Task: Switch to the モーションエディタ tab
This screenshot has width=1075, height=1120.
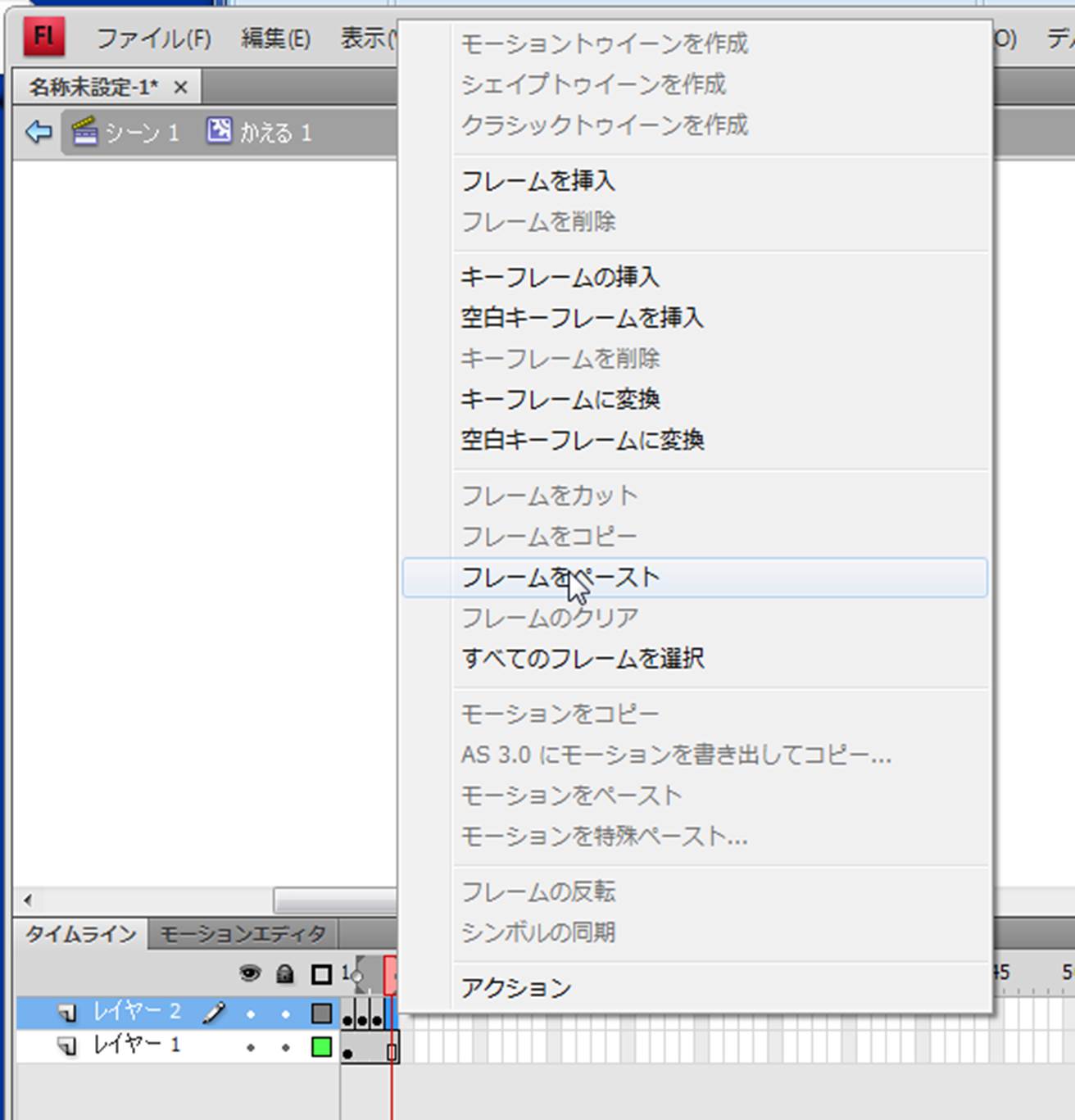Action: [x=243, y=934]
